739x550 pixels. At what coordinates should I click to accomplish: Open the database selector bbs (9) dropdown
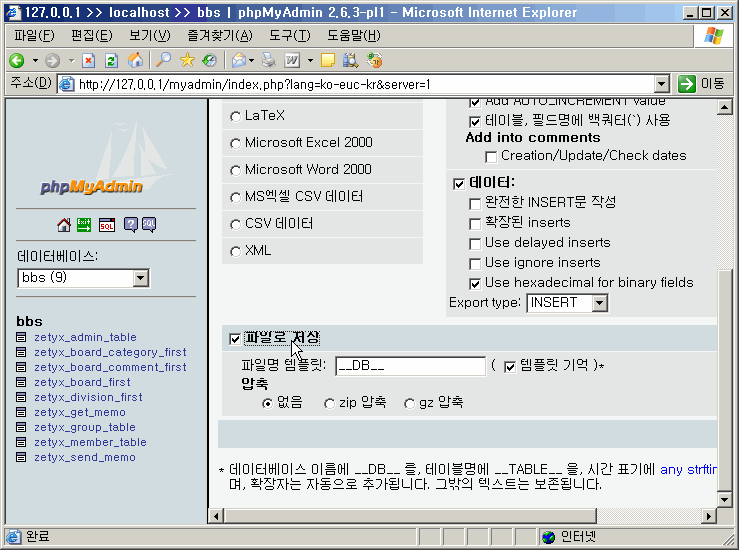pos(140,278)
